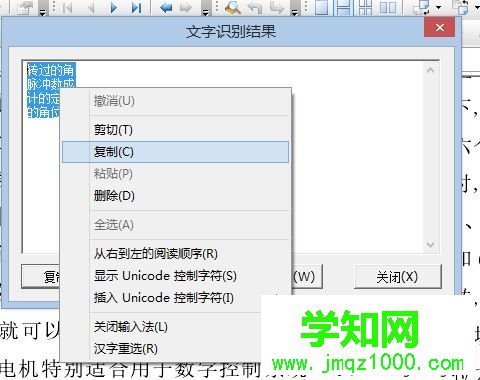Click the blue back navigation arrow
This screenshot has width=480, height=380.
click(166, 7)
